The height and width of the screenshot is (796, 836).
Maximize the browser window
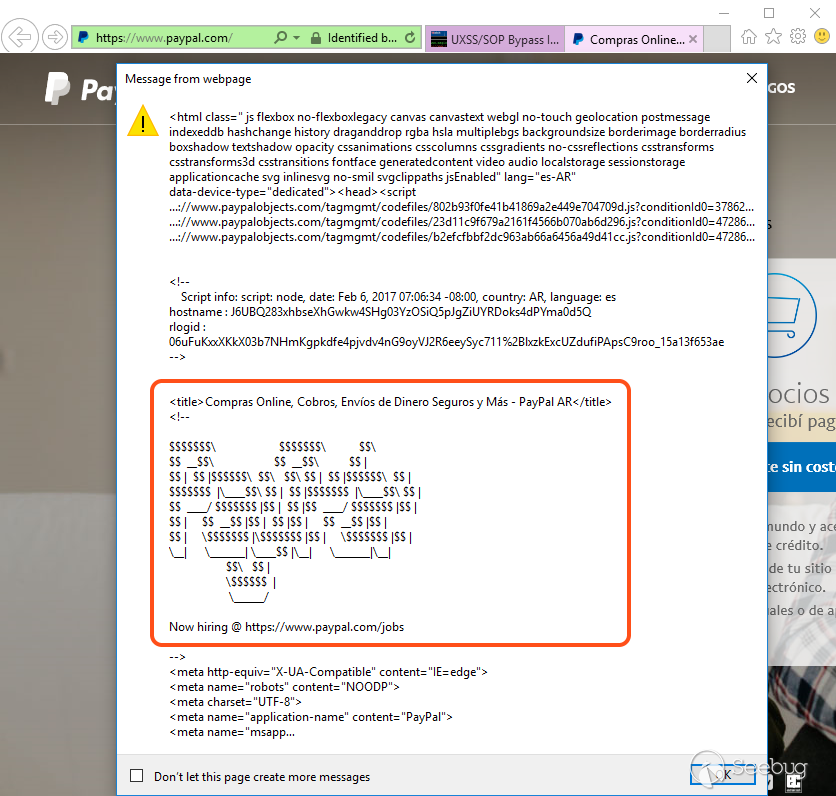tap(769, 13)
